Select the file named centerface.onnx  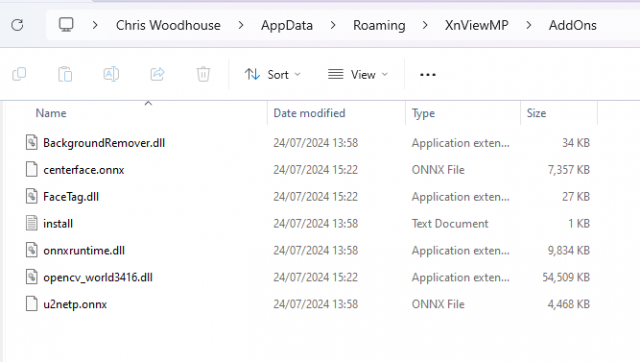(84, 170)
